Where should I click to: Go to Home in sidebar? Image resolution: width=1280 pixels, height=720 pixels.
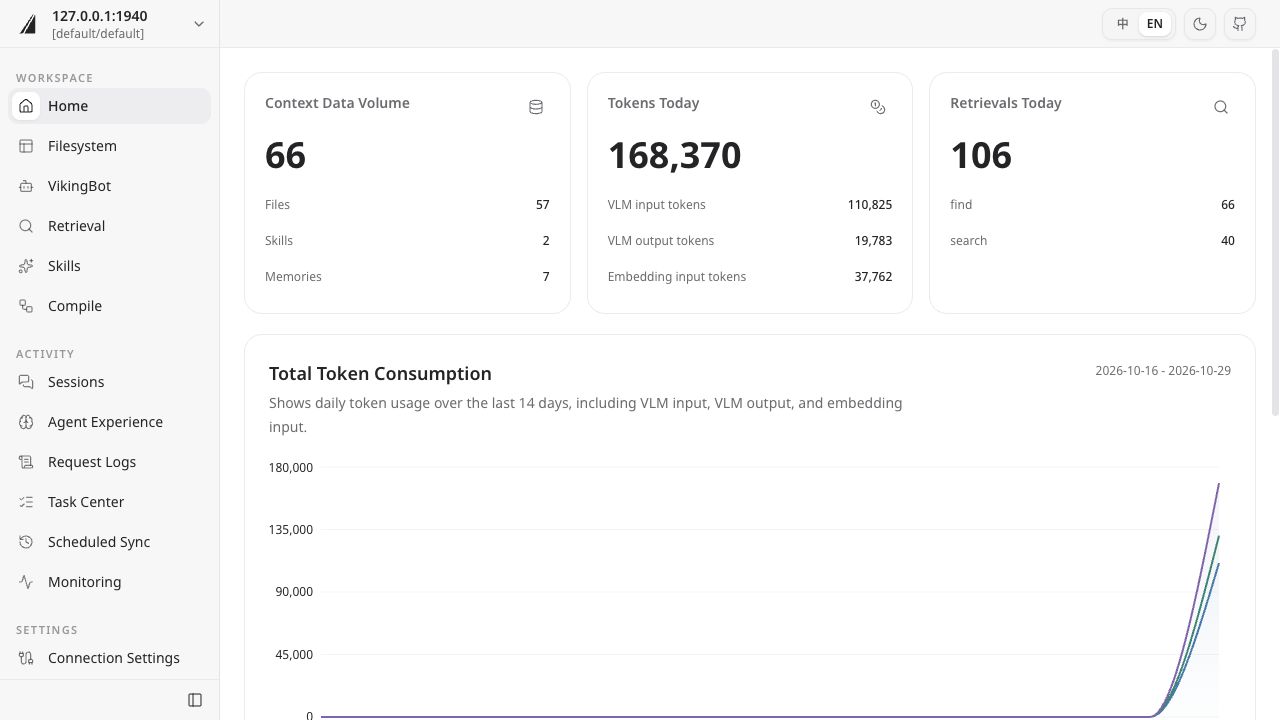click(110, 106)
